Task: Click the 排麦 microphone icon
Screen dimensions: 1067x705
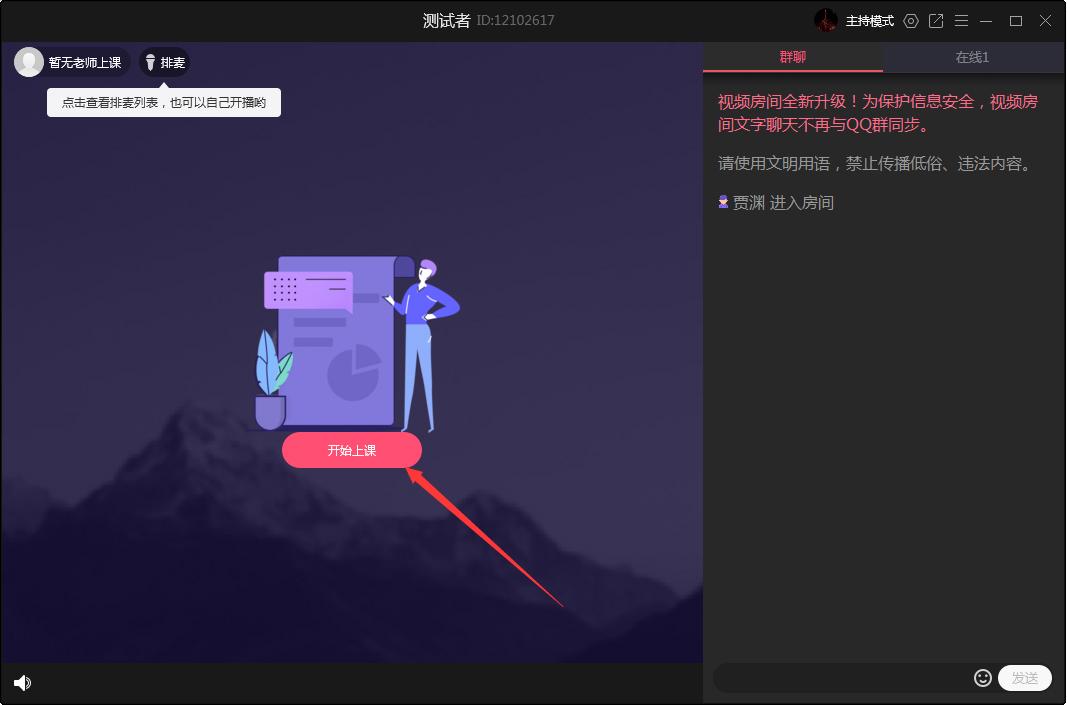Action: (x=150, y=62)
